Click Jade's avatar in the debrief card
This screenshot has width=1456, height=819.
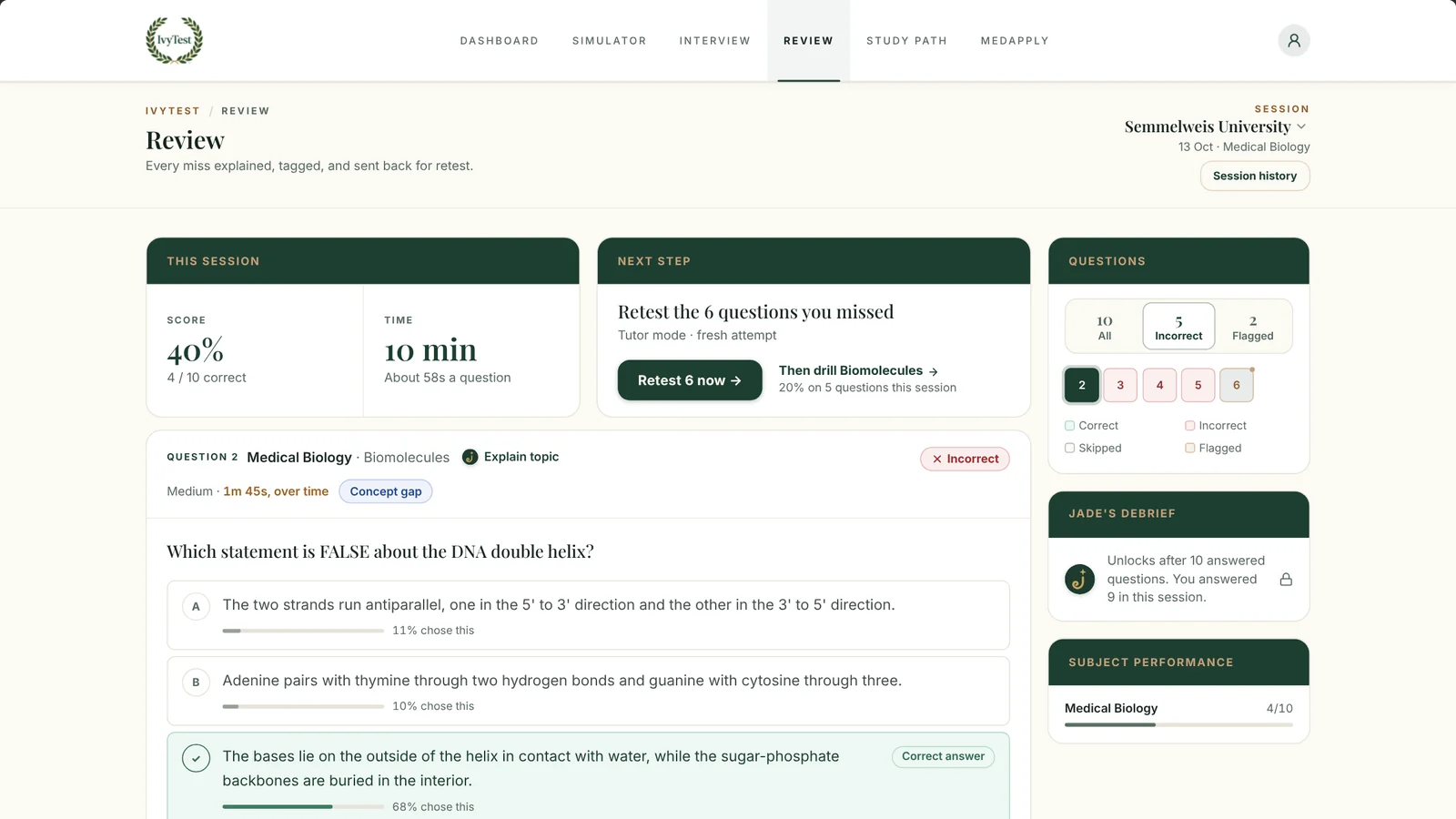[1079, 579]
